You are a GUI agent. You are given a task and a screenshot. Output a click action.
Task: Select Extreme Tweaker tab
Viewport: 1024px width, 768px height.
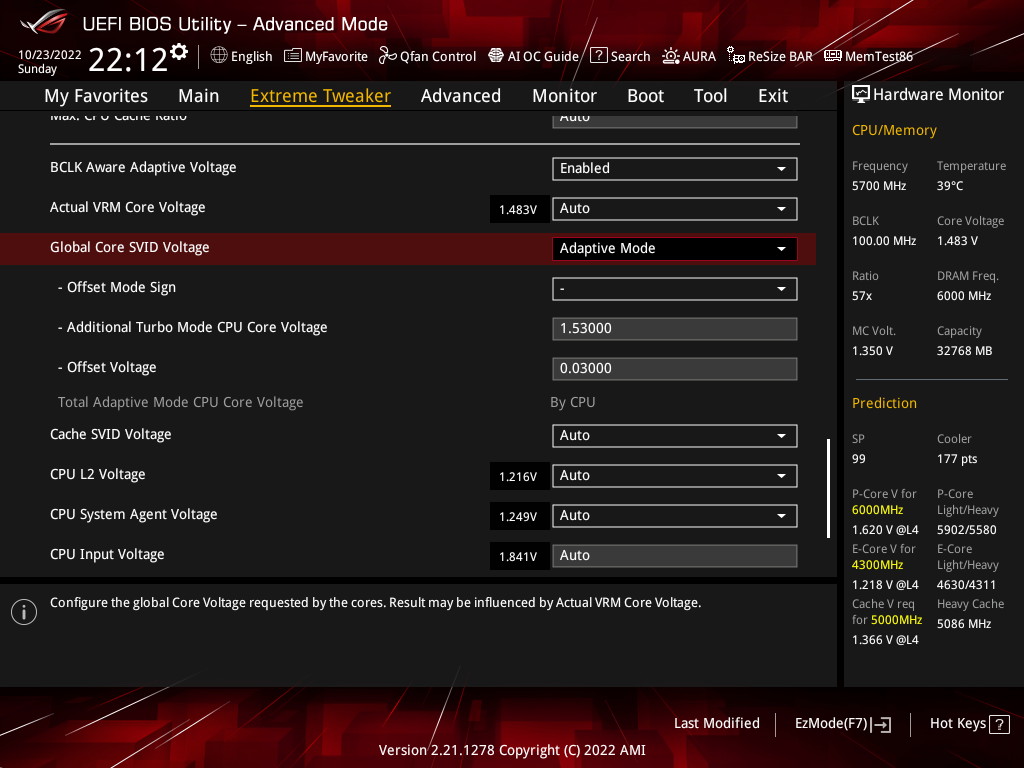321,96
